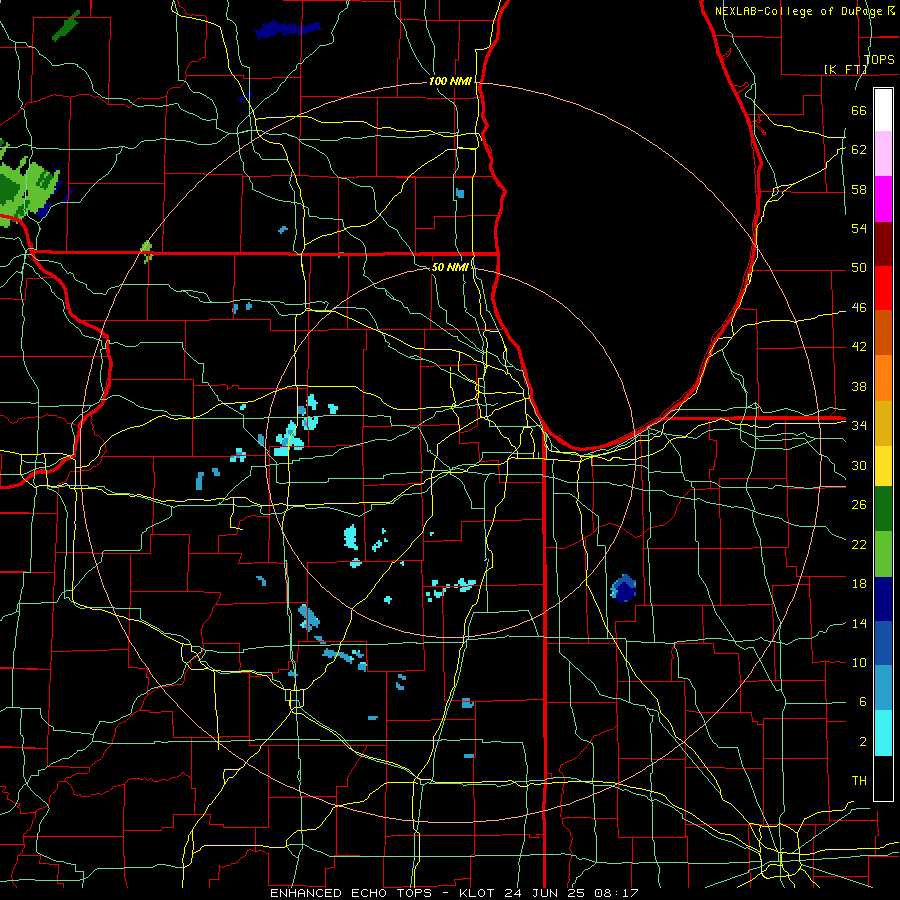
Task: Click the "14" legend value
Action: tap(859, 623)
